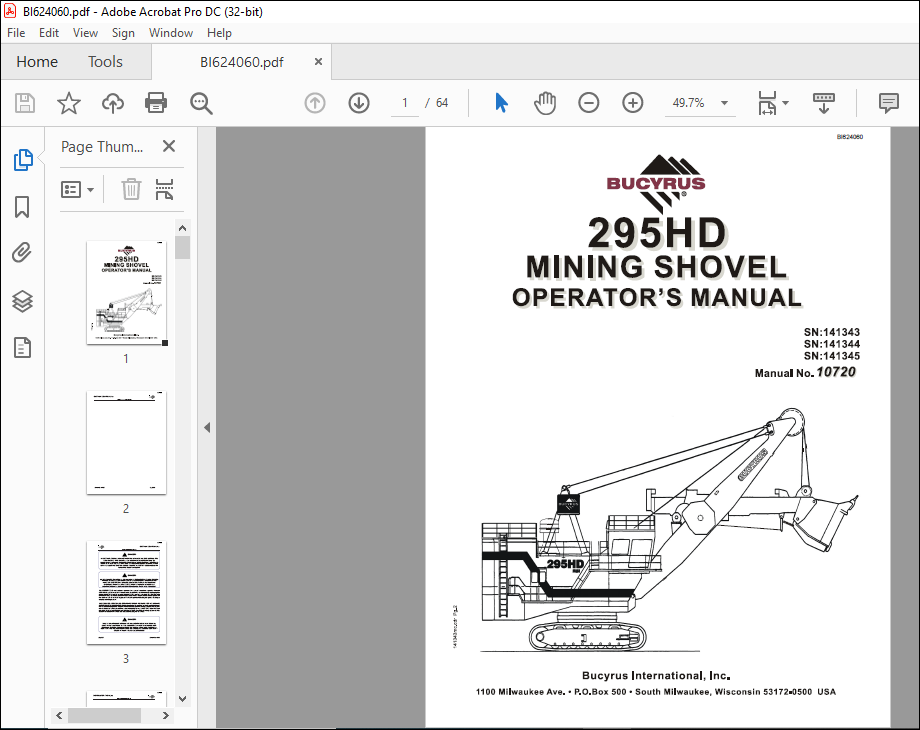Open the Window menu
This screenshot has height=730, width=920.
[x=171, y=33]
